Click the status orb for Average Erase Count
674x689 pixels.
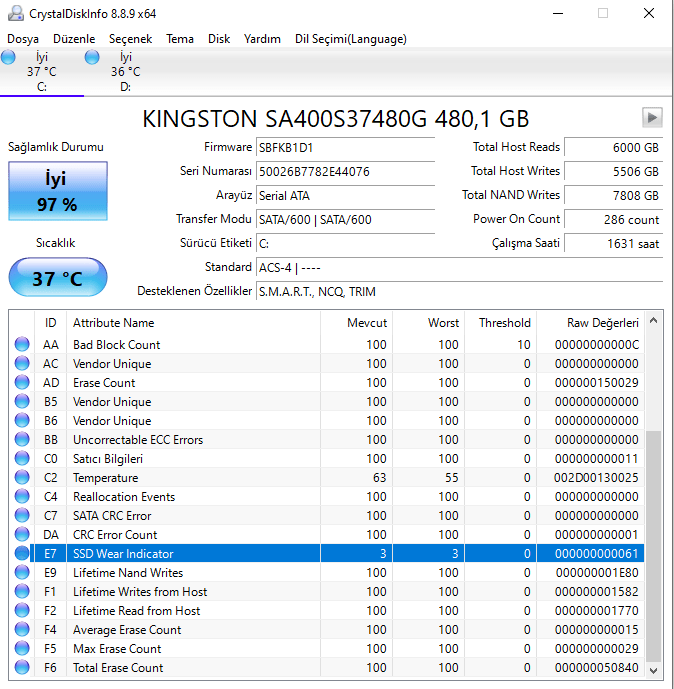(x=22, y=629)
